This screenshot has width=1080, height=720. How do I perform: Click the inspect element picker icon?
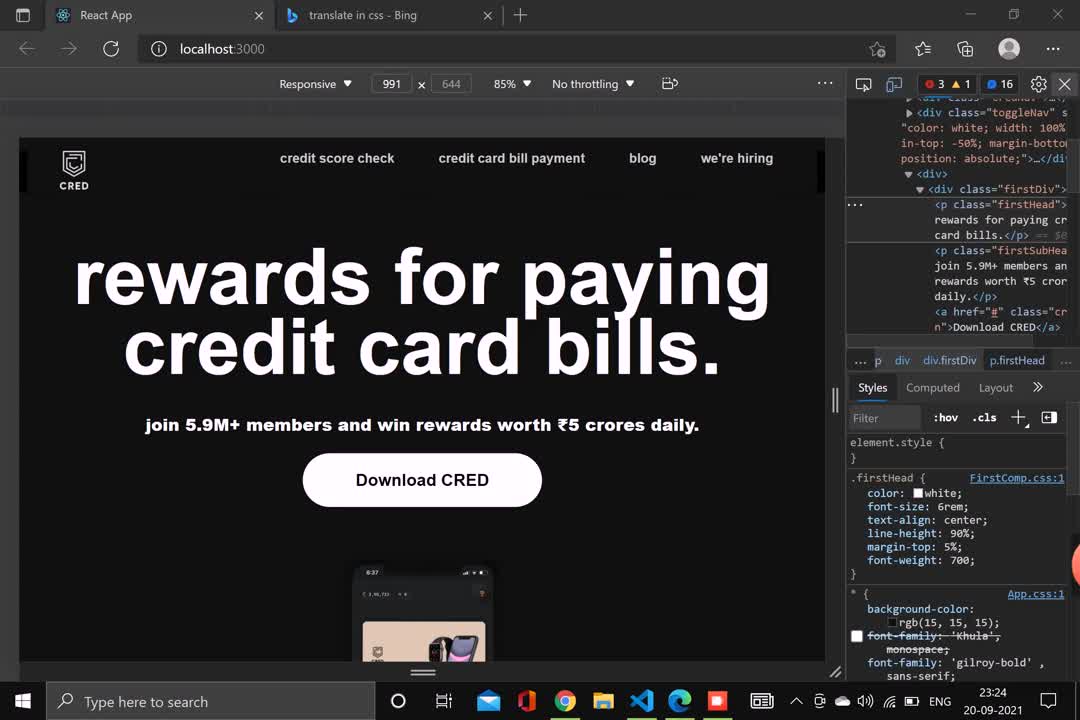tap(864, 84)
